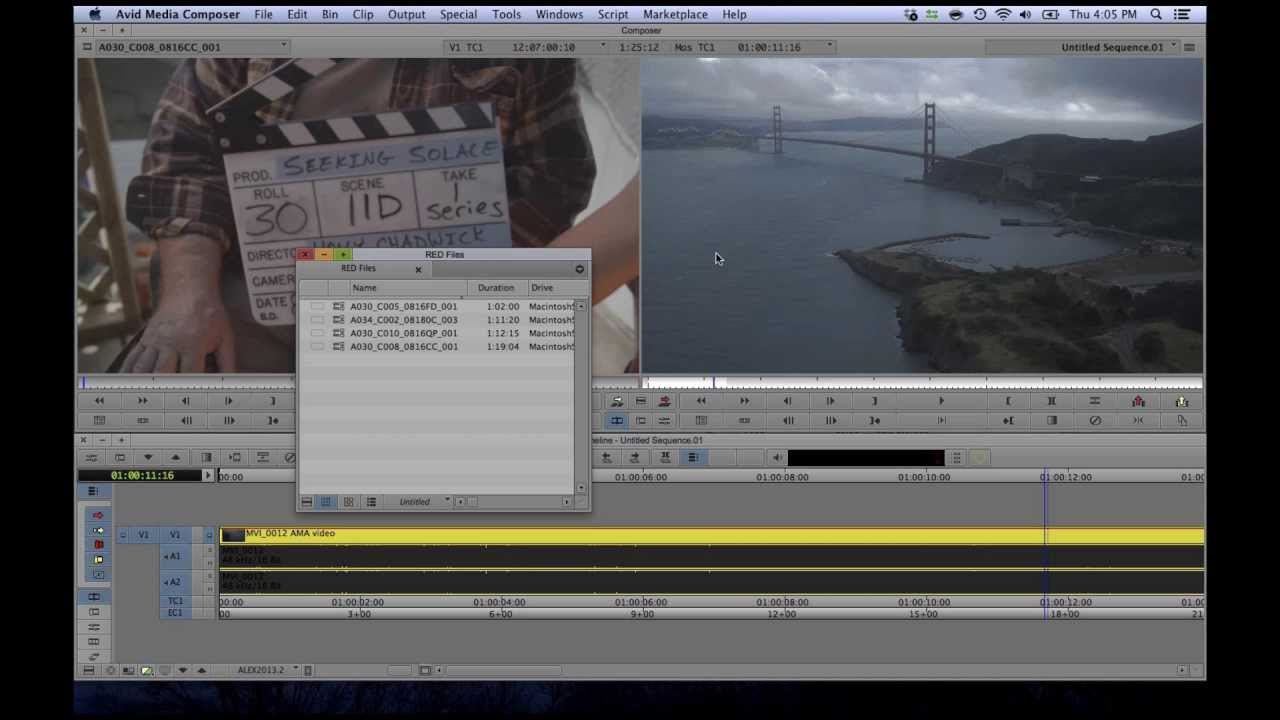Select yellow Ripple Trim in Smart Tool

click(x=98, y=560)
